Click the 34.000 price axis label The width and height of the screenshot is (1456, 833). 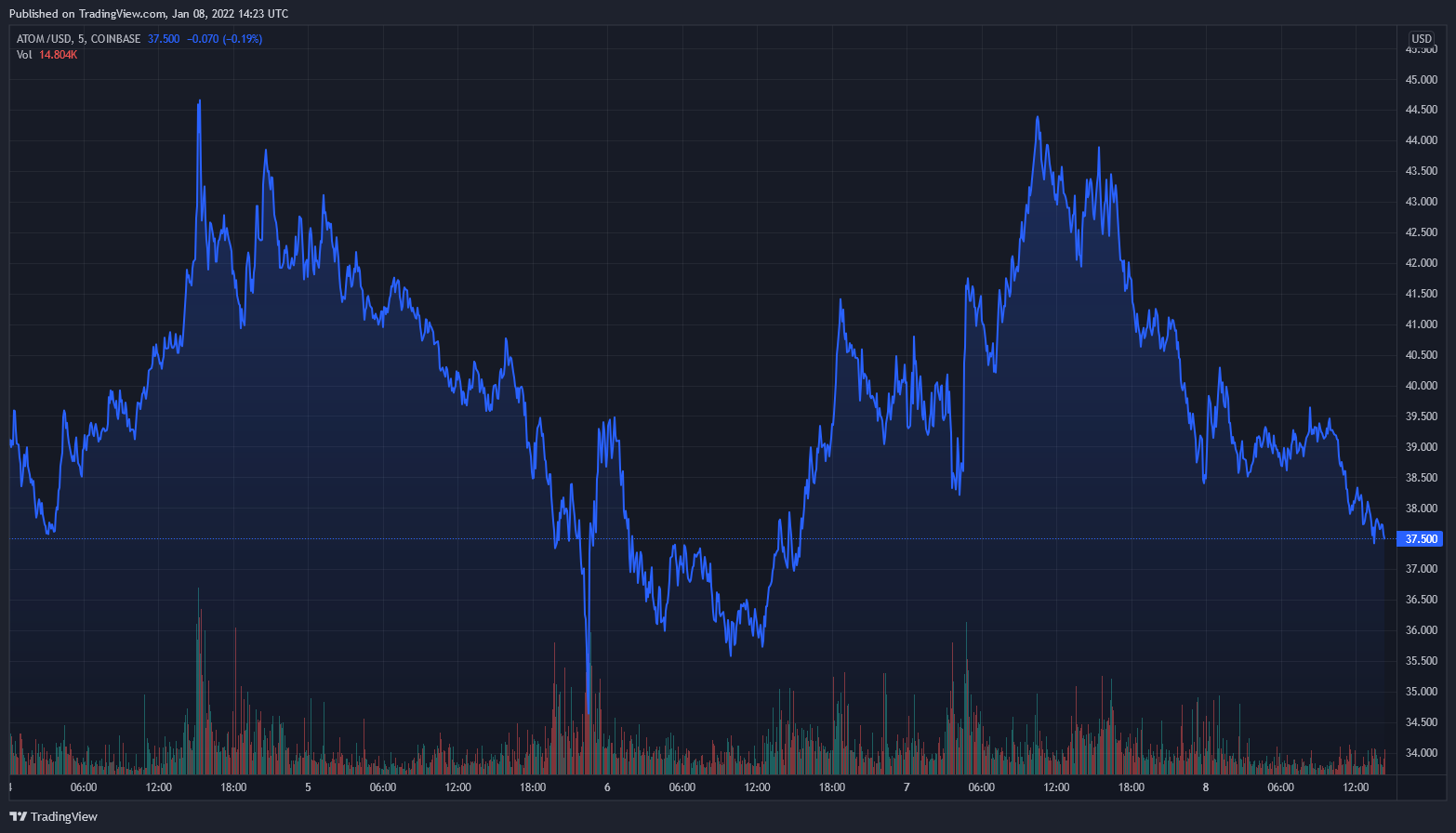[1422, 753]
